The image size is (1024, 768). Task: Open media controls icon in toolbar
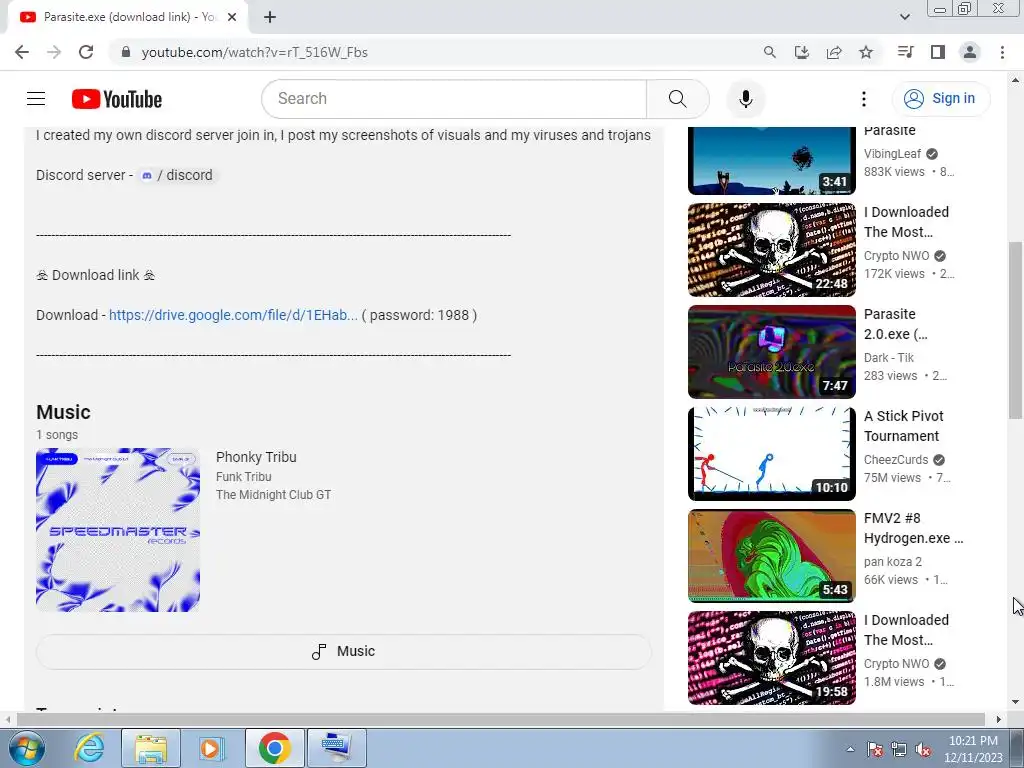click(x=905, y=52)
